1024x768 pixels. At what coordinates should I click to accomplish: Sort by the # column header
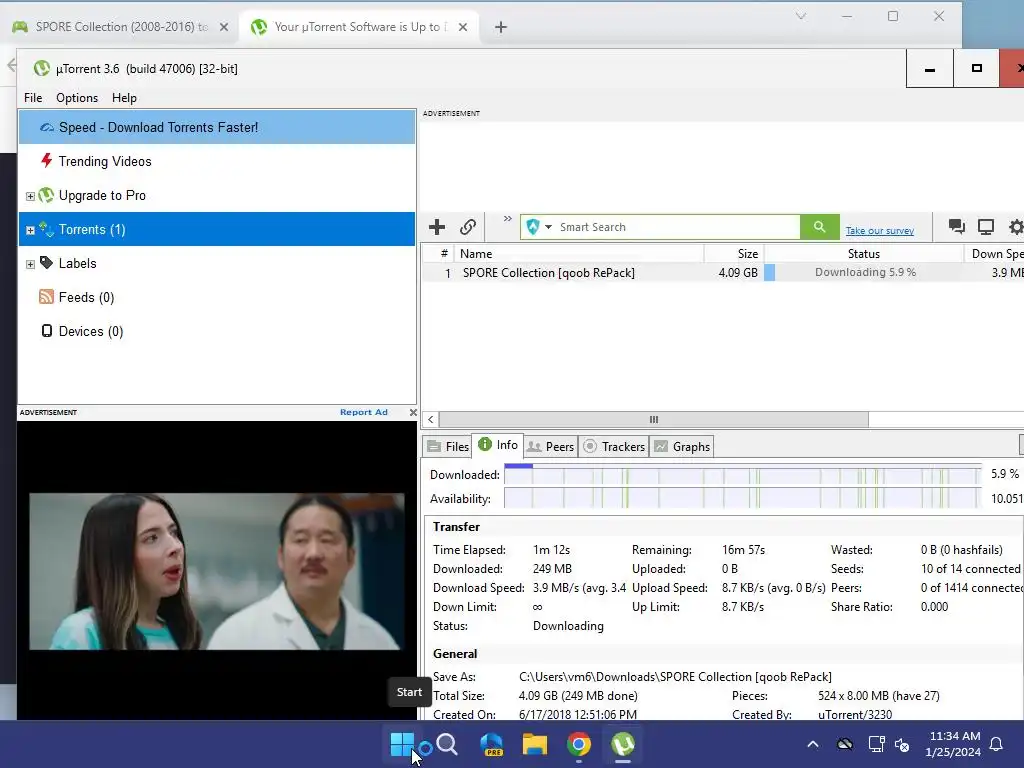(x=444, y=253)
